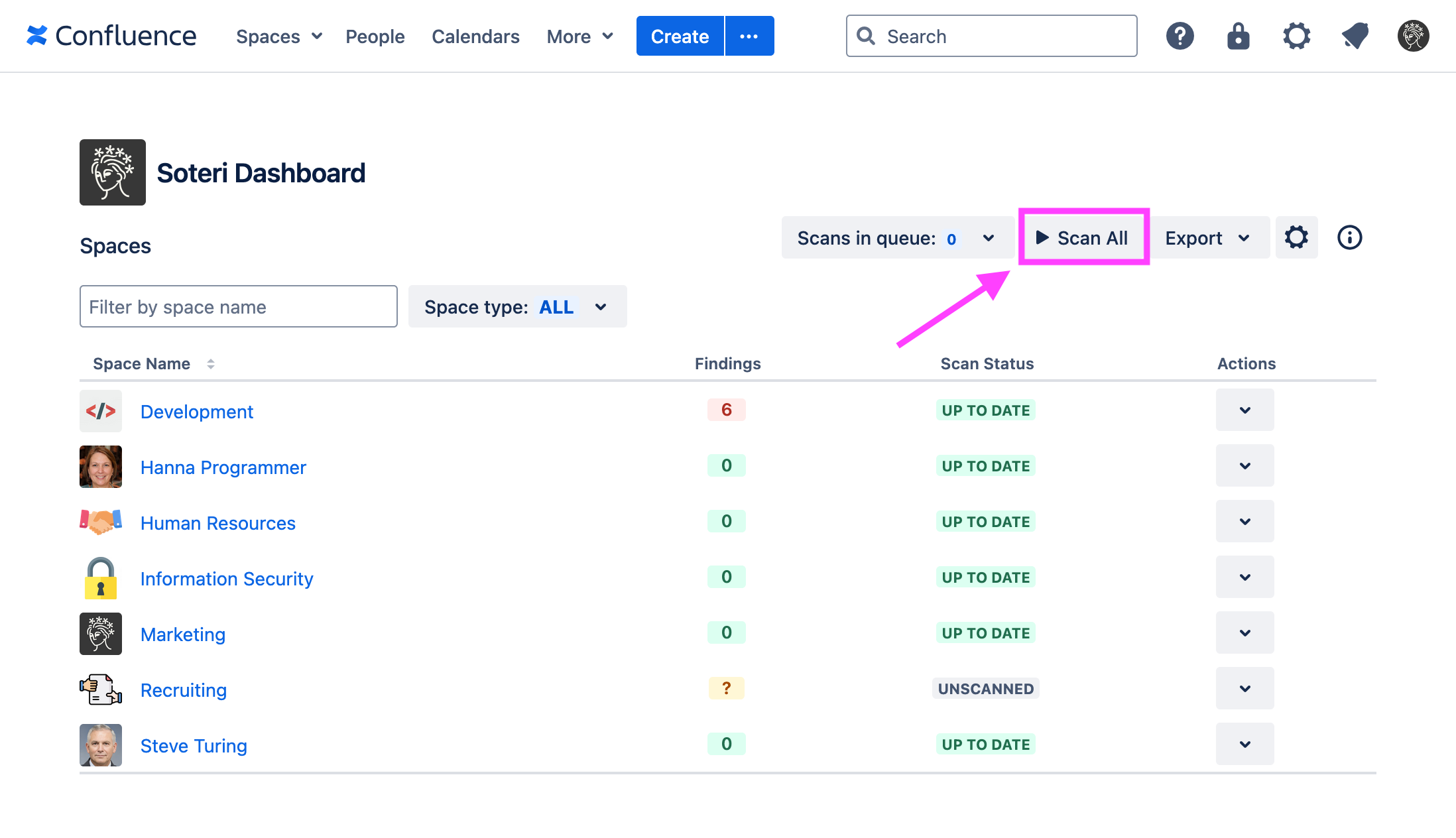This screenshot has height=838, width=1456.
Task: Click the Scan All button
Action: (x=1083, y=237)
